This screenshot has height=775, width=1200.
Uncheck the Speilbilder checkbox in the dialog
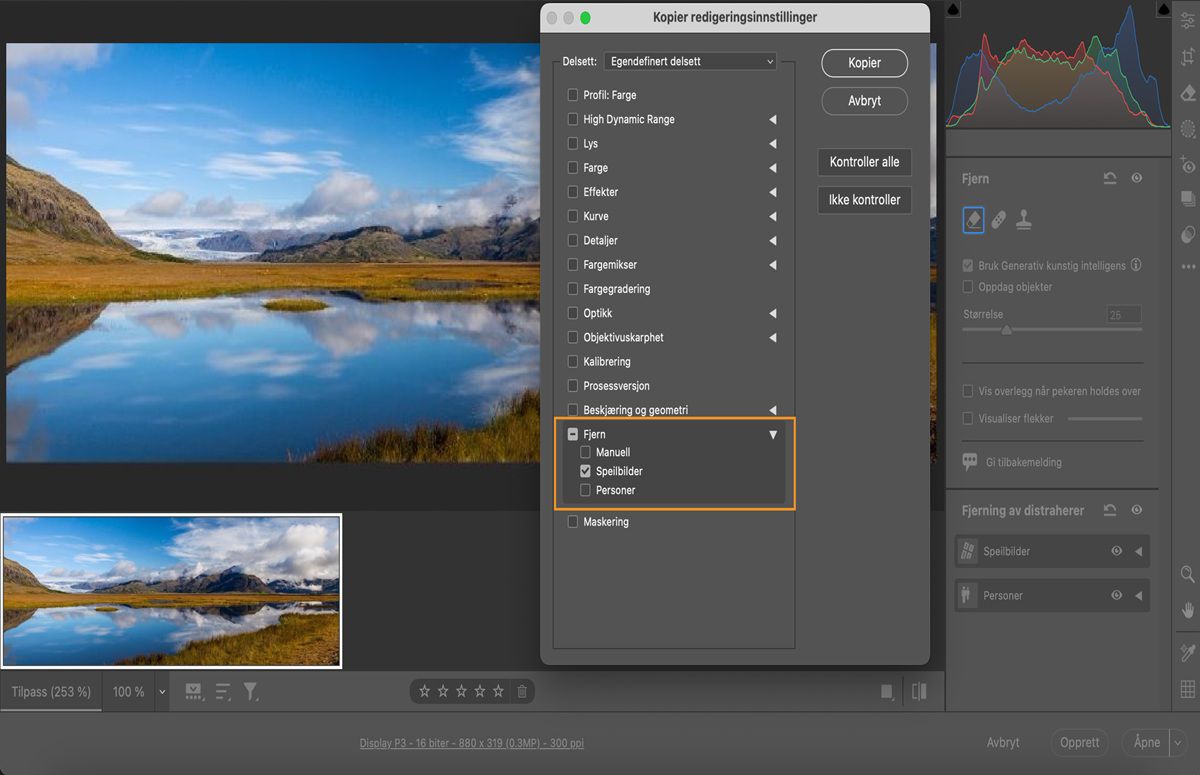pos(586,471)
